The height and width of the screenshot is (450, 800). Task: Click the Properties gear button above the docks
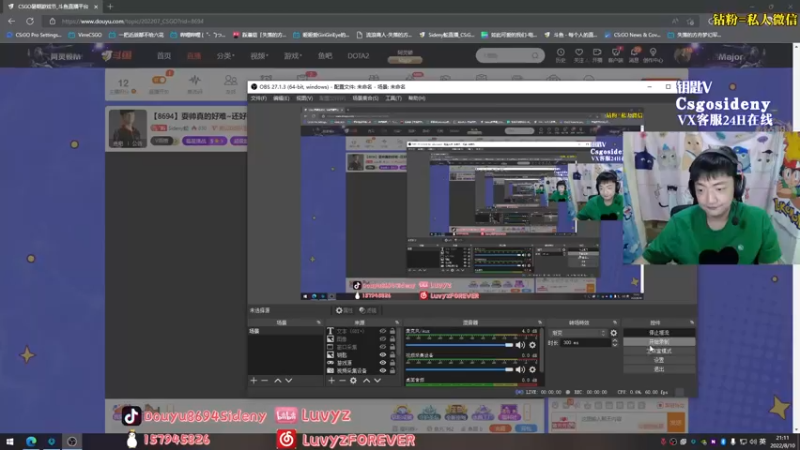click(344, 310)
